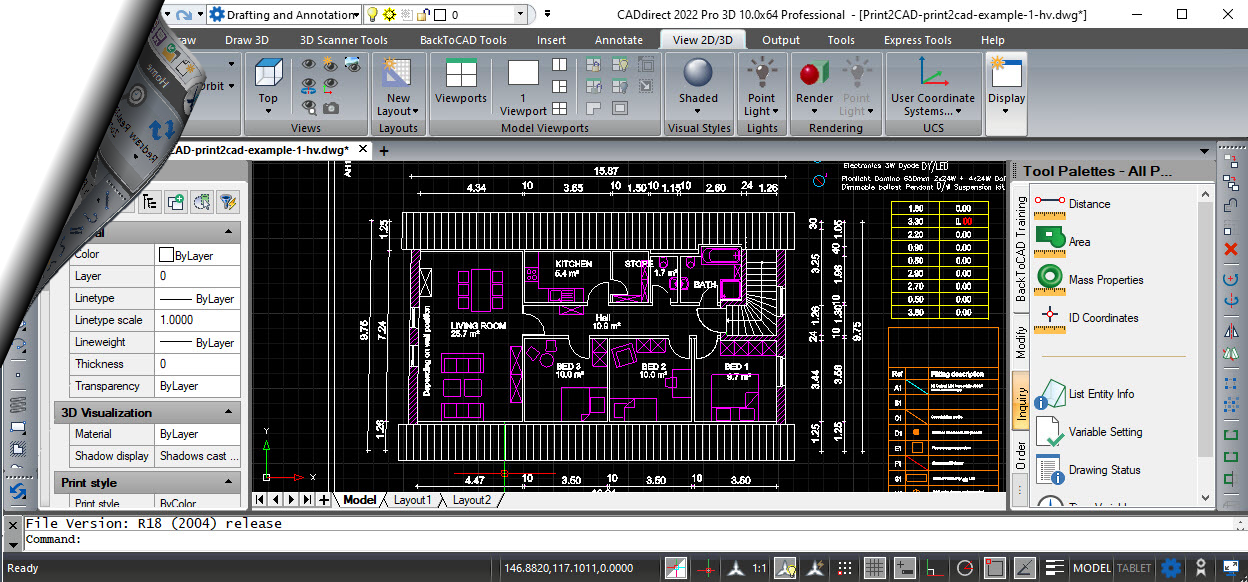Select the ID Coordinates tool

(x=1086, y=318)
